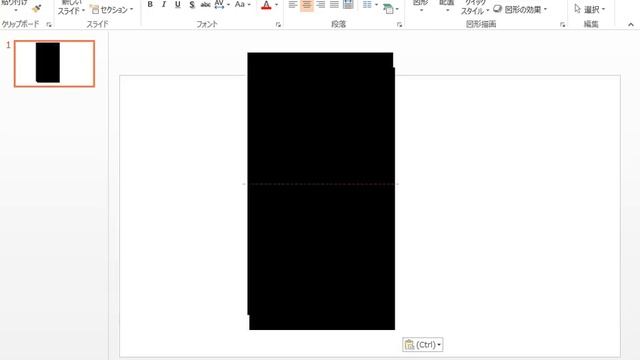Screen dimensions: 640x360
Task: Open the Drawing (図形描画) dialog launcher
Action: pos(562,25)
